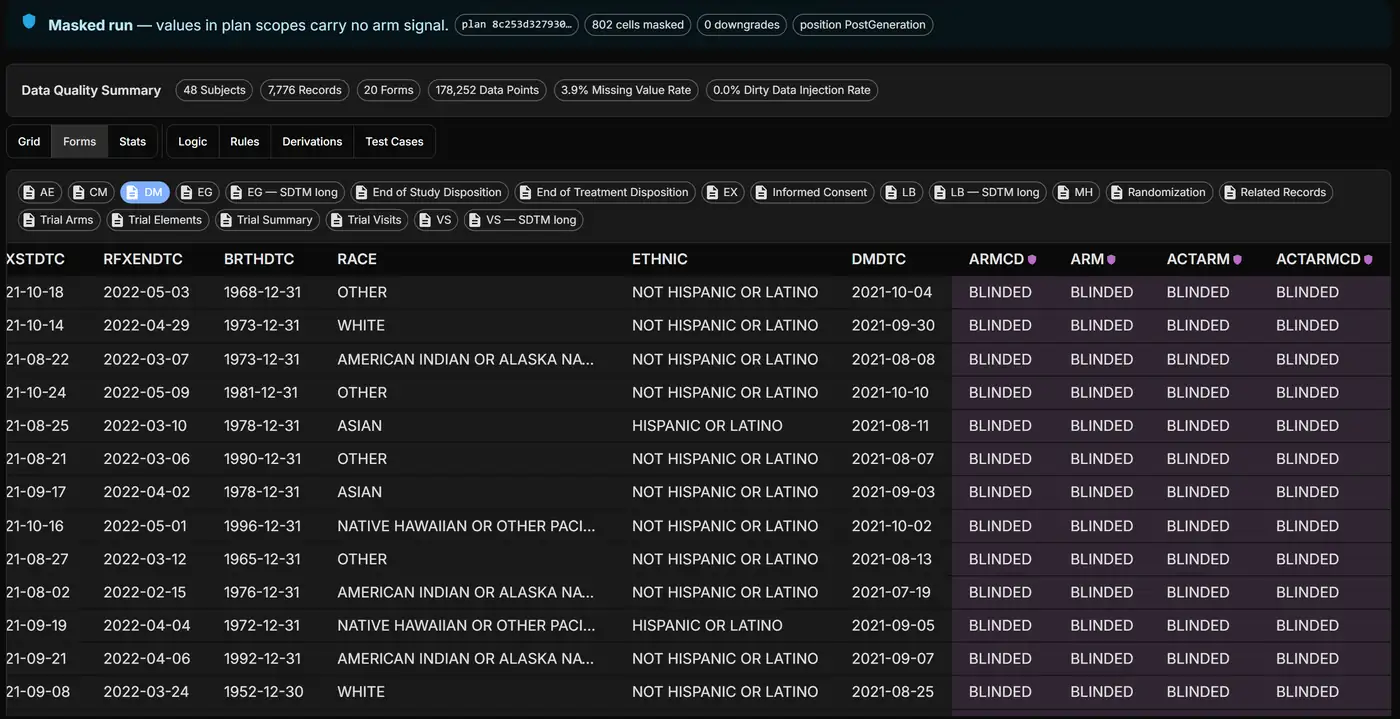Image resolution: width=1400 pixels, height=719 pixels.
Task: Click the ACTARMCD column header text
Action: (x=1318, y=259)
